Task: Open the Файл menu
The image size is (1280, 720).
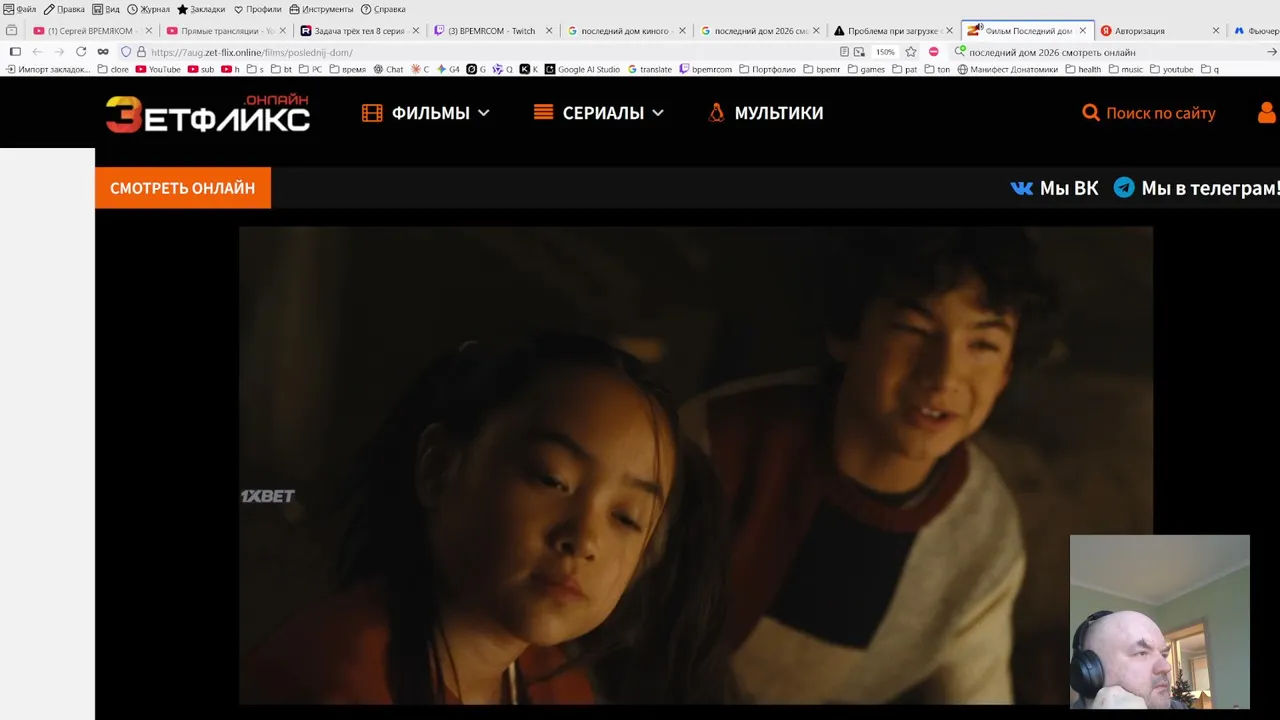Action: click(20, 9)
